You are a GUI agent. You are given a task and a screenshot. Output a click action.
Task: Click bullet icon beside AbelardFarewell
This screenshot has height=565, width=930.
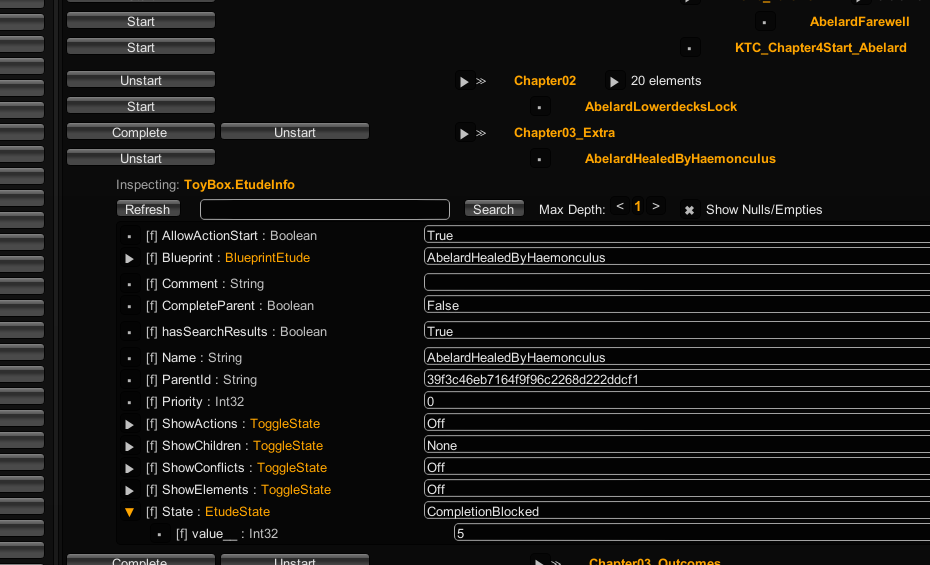click(765, 23)
